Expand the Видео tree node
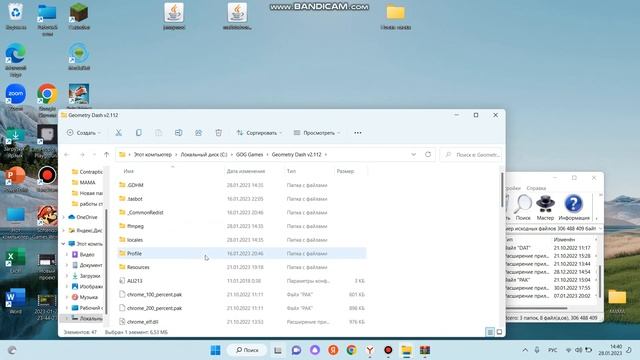The image size is (640, 360). click(67, 254)
